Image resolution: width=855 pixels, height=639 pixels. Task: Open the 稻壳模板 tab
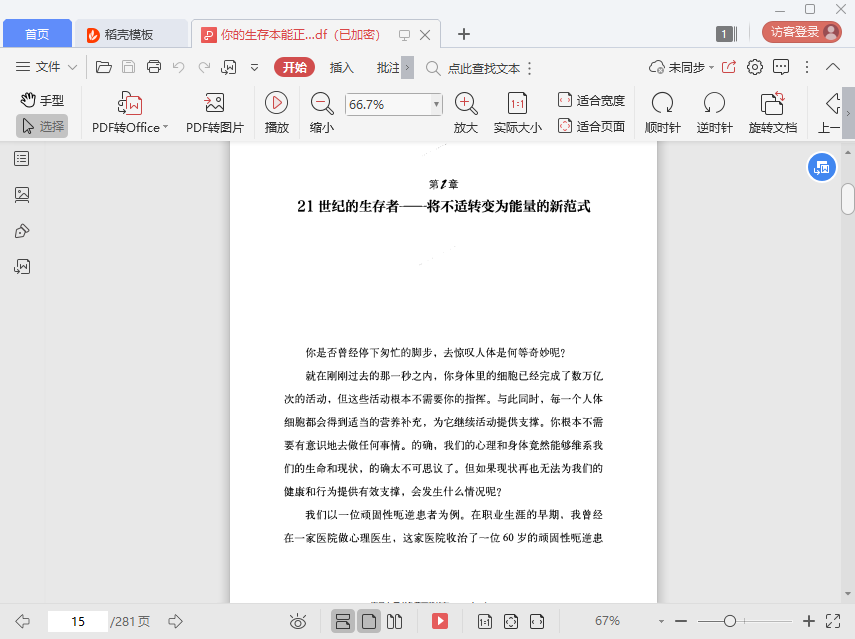point(130,34)
